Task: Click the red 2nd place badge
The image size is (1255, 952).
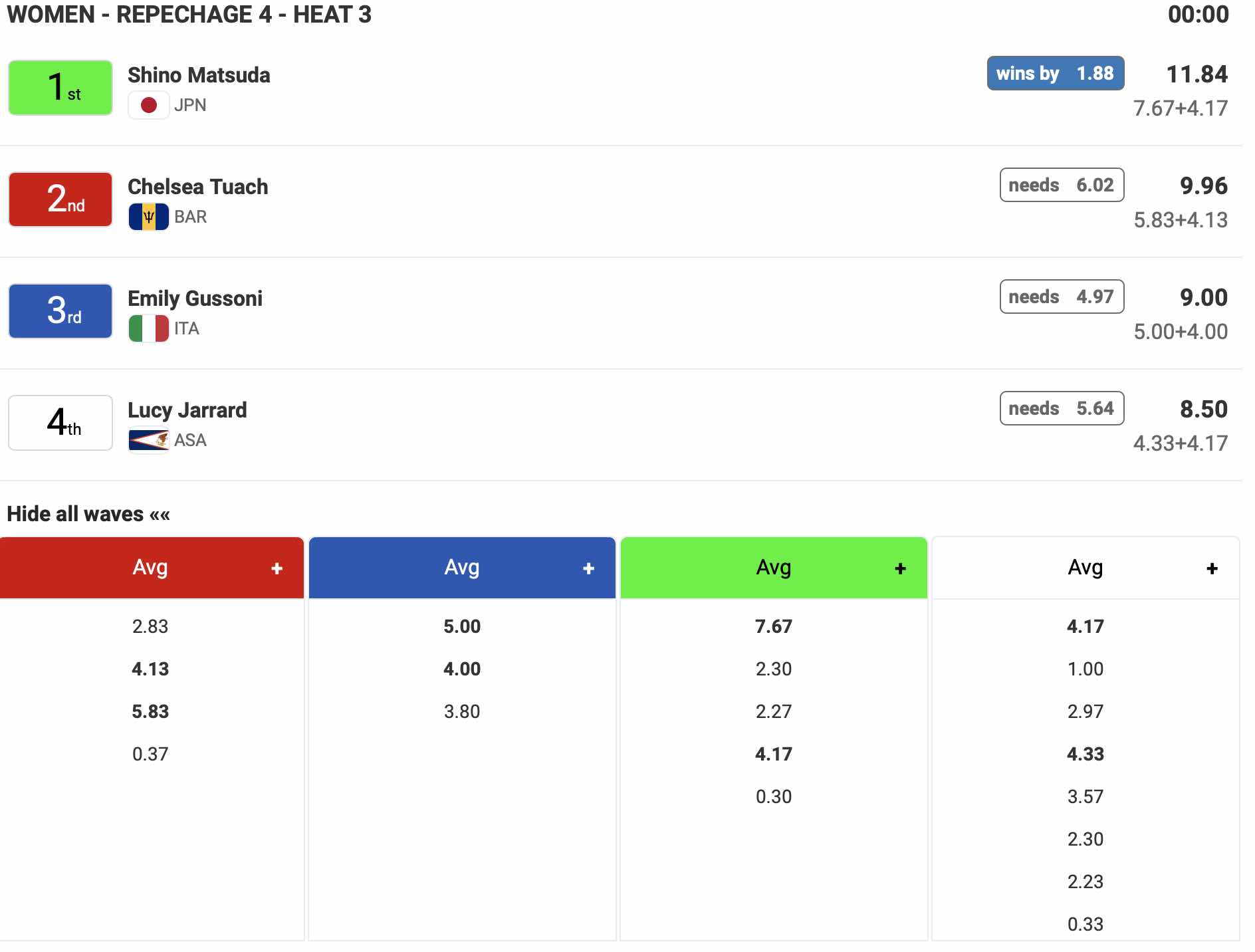Action: click(x=60, y=199)
